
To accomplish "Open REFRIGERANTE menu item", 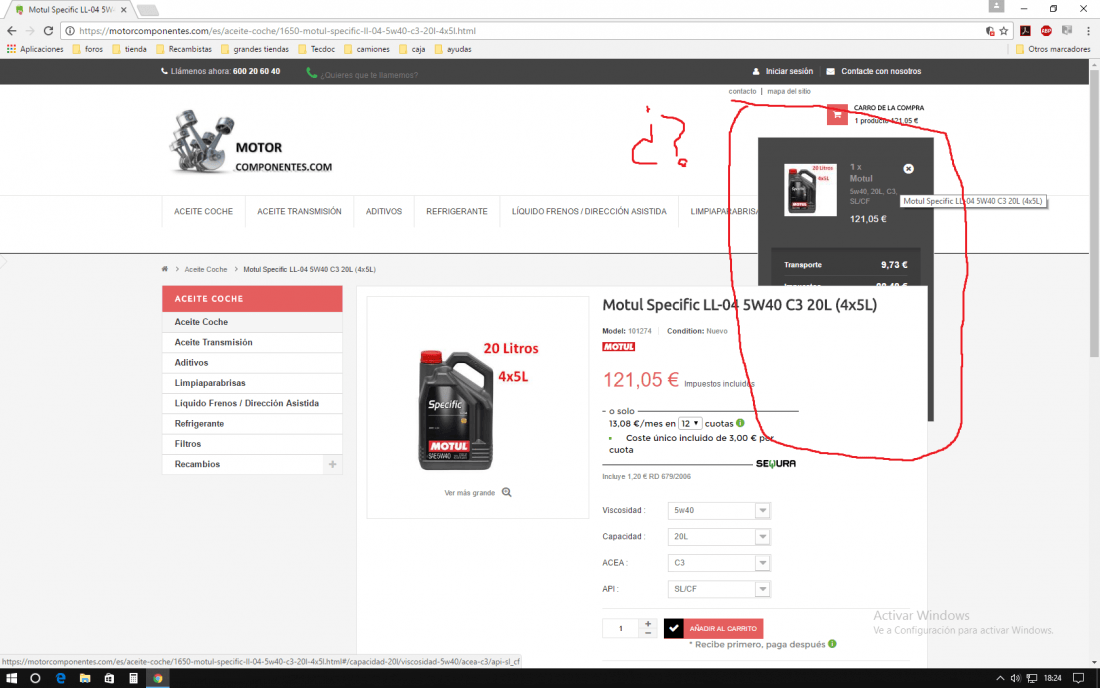I will 457,211.
